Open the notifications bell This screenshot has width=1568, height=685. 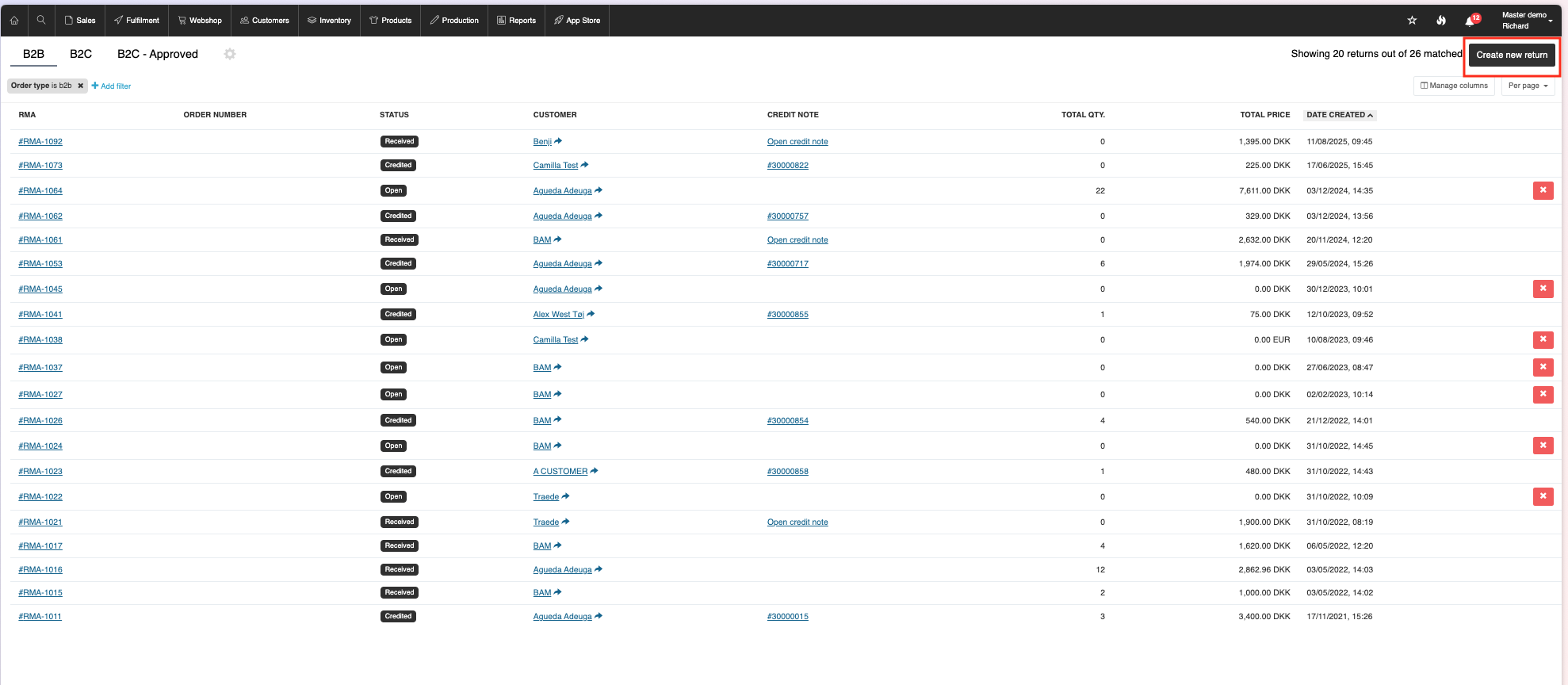[x=1470, y=21]
